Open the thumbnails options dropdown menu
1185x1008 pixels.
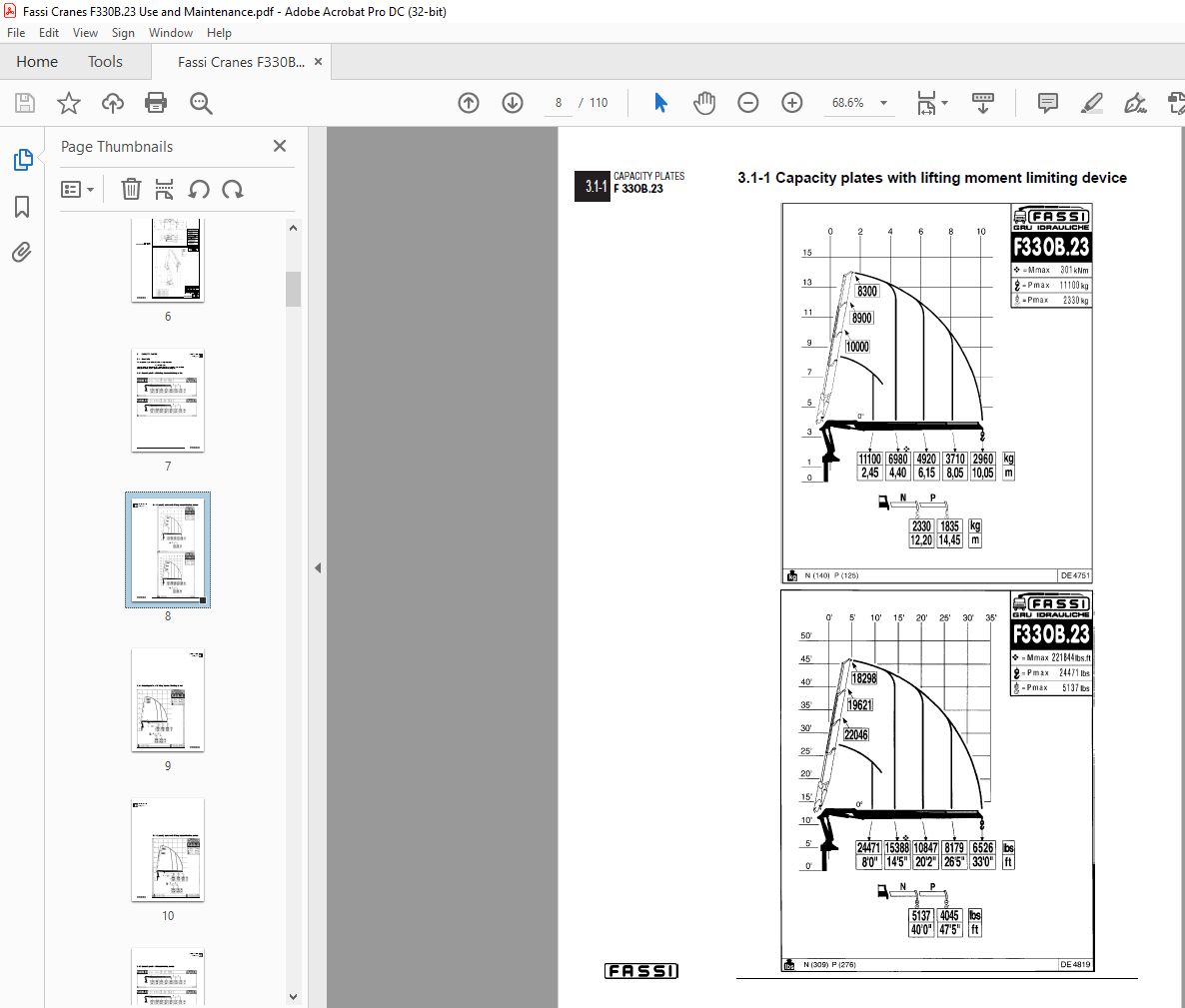point(77,189)
